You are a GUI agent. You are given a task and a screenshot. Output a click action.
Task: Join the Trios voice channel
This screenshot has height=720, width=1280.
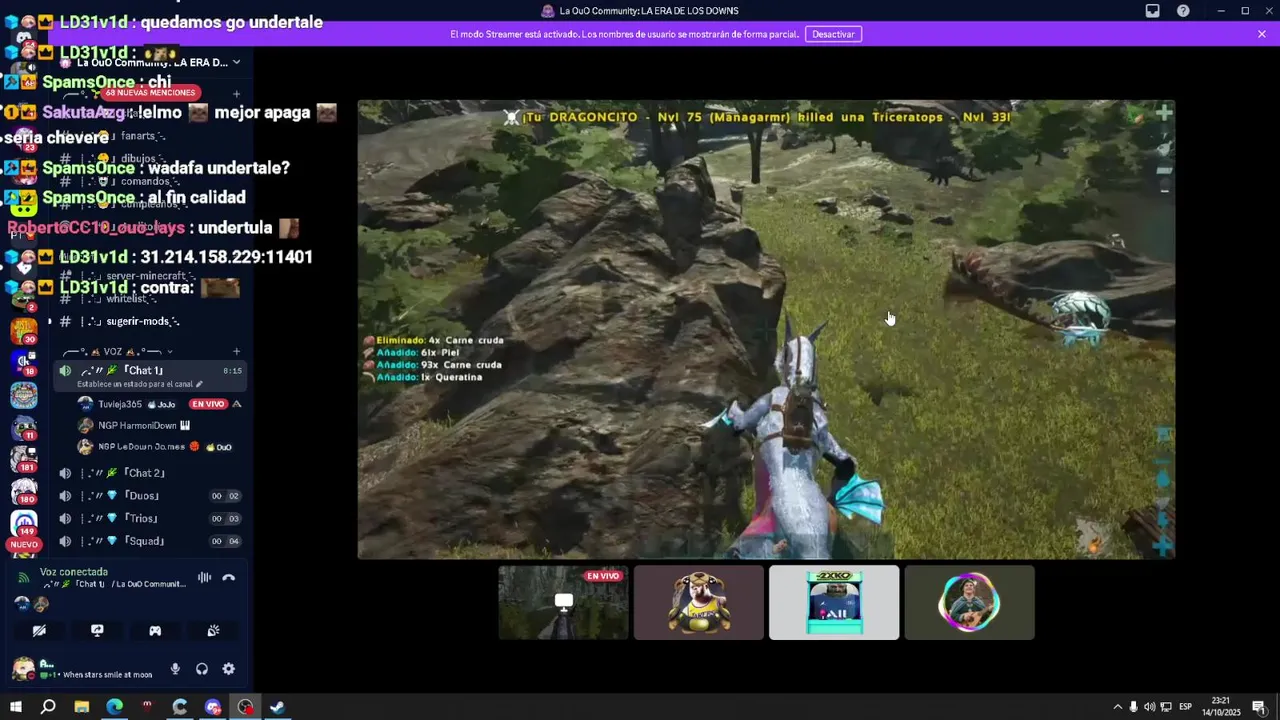[x=150, y=518]
